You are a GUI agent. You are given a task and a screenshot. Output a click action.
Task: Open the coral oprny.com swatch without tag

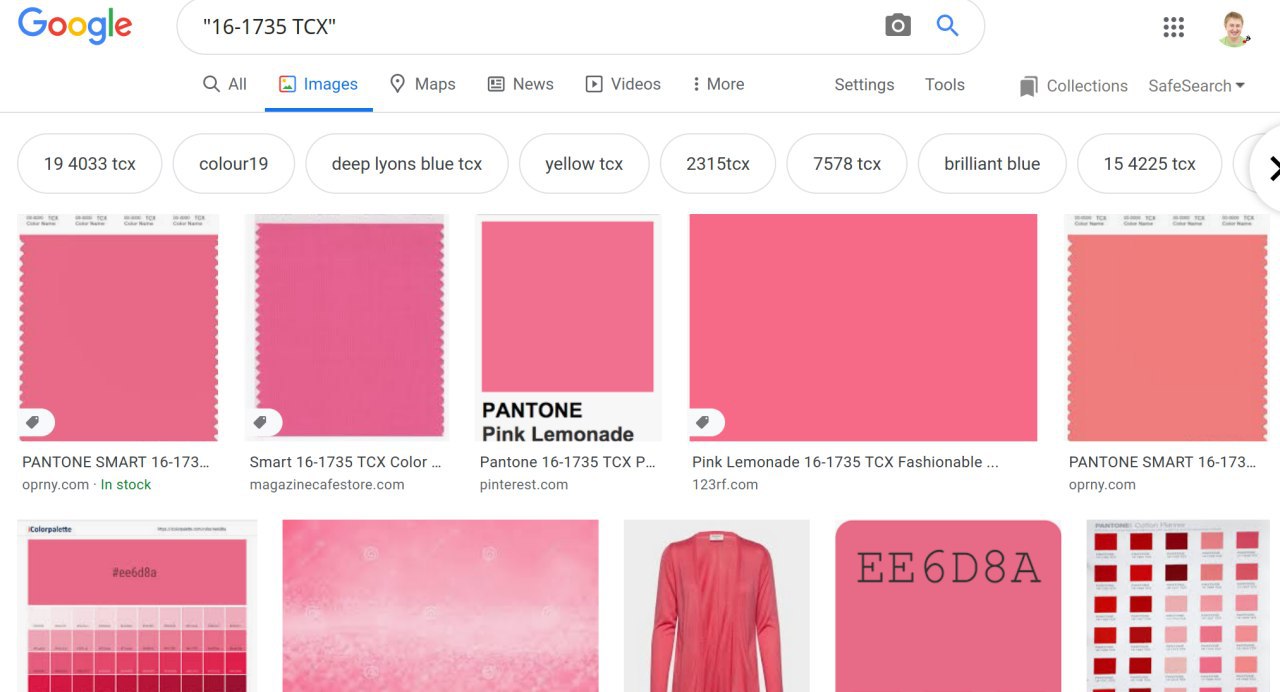pos(1167,327)
